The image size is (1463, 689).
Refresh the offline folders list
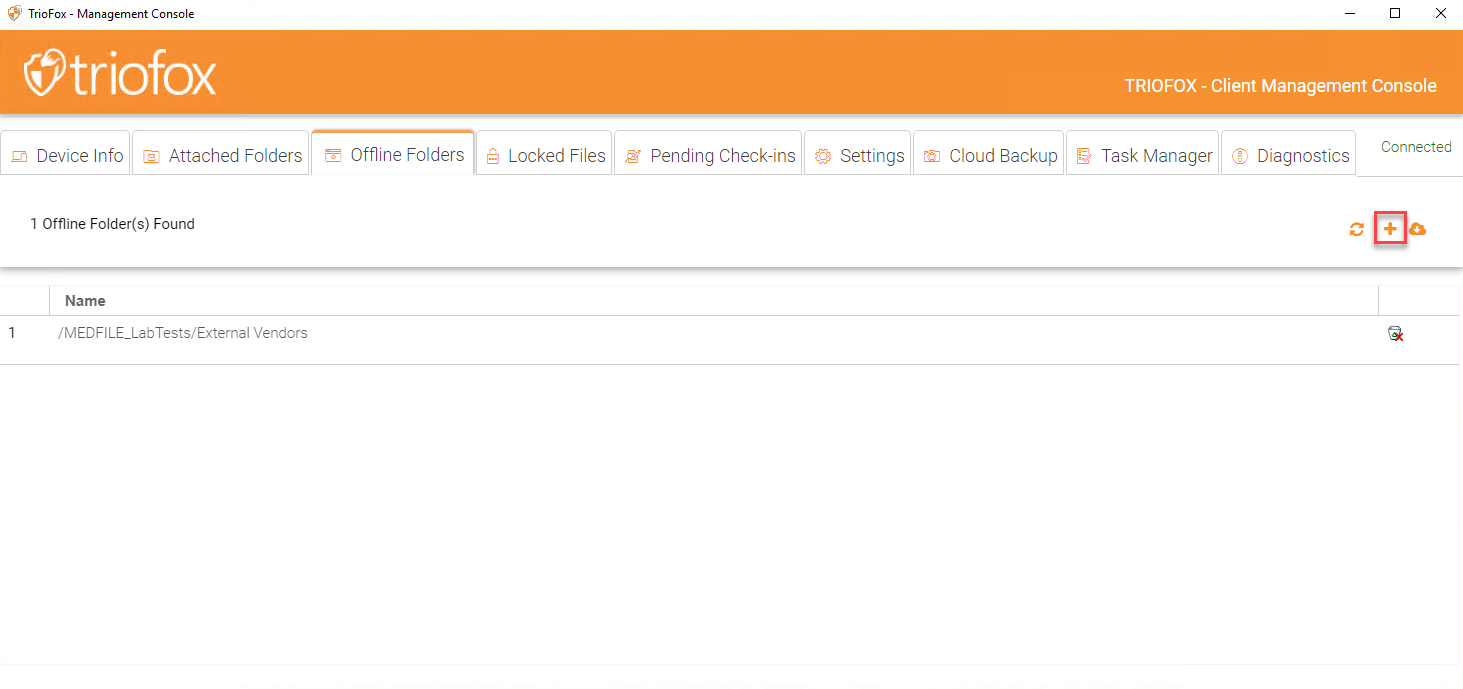(x=1356, y=230)
